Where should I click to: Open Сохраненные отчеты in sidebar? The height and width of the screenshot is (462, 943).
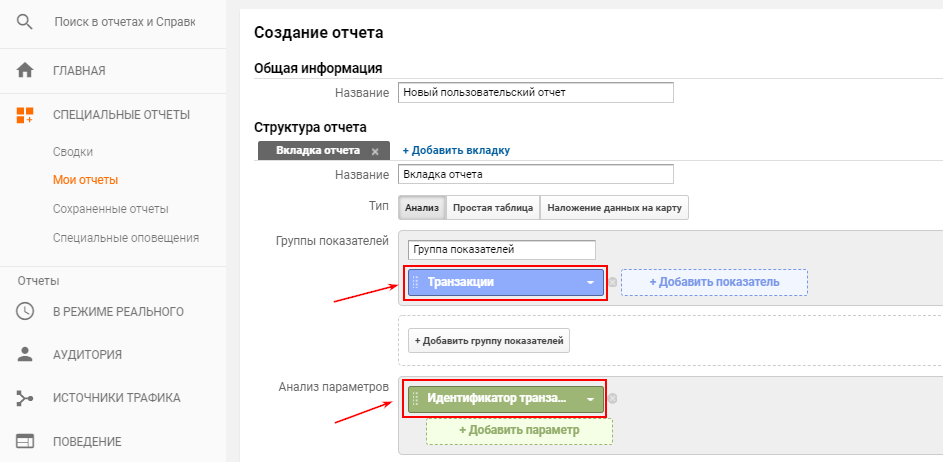coord(111,209)
